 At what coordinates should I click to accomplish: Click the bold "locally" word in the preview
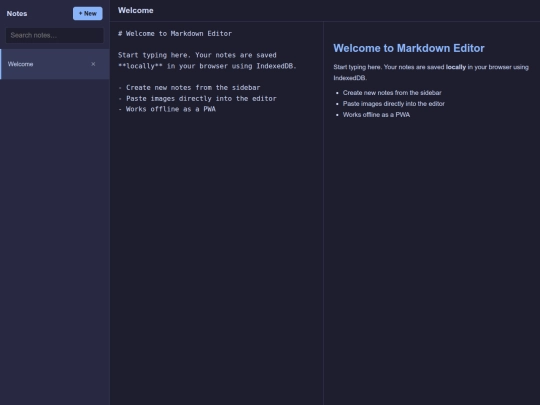coord(456,67)
